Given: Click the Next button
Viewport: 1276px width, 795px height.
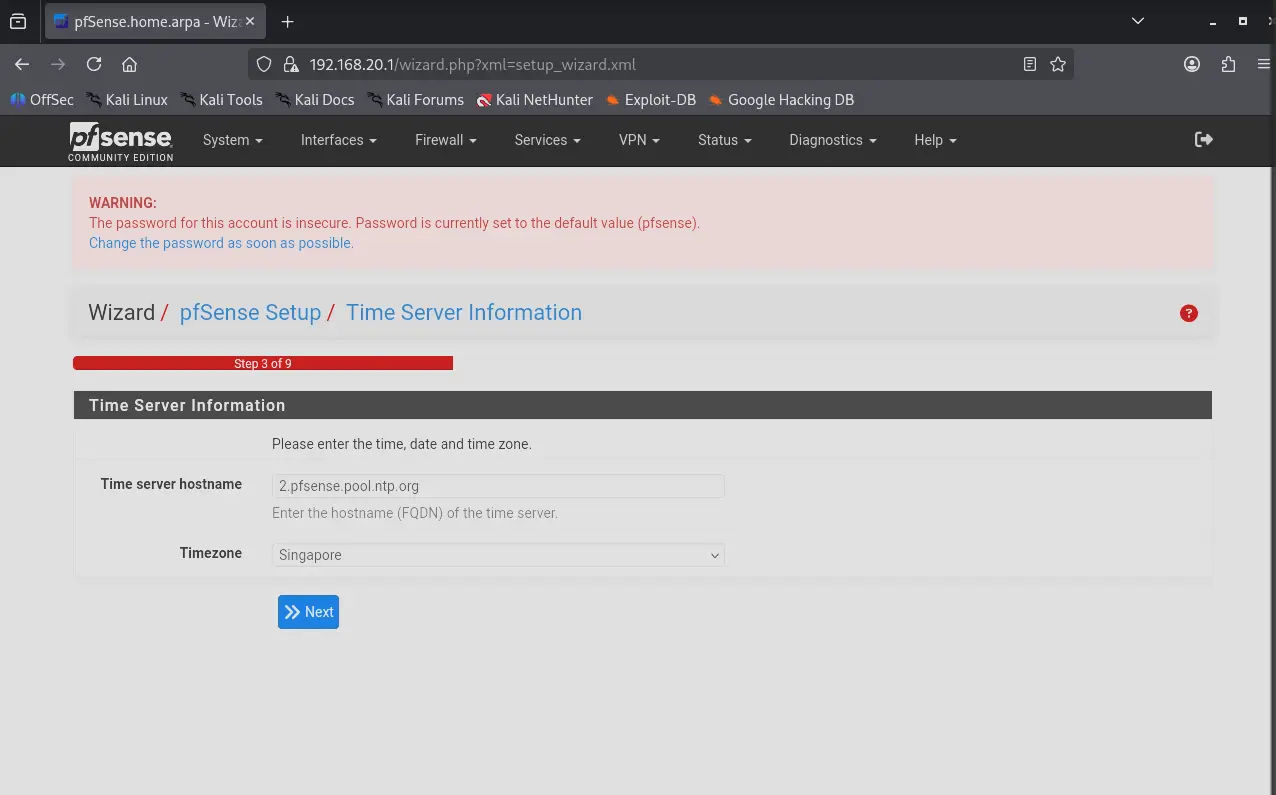Looking at the screenshot, I should (x=308, y=612).
